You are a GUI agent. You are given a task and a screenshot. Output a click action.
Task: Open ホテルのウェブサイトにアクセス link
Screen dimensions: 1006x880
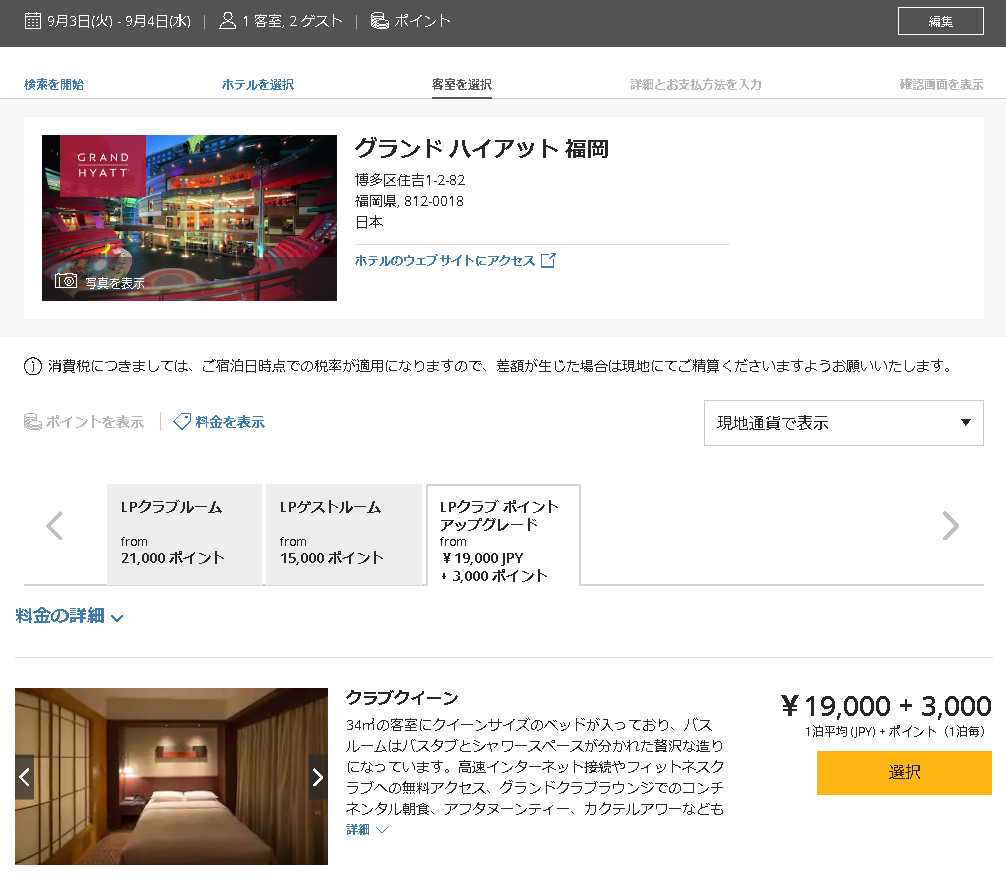445,260
